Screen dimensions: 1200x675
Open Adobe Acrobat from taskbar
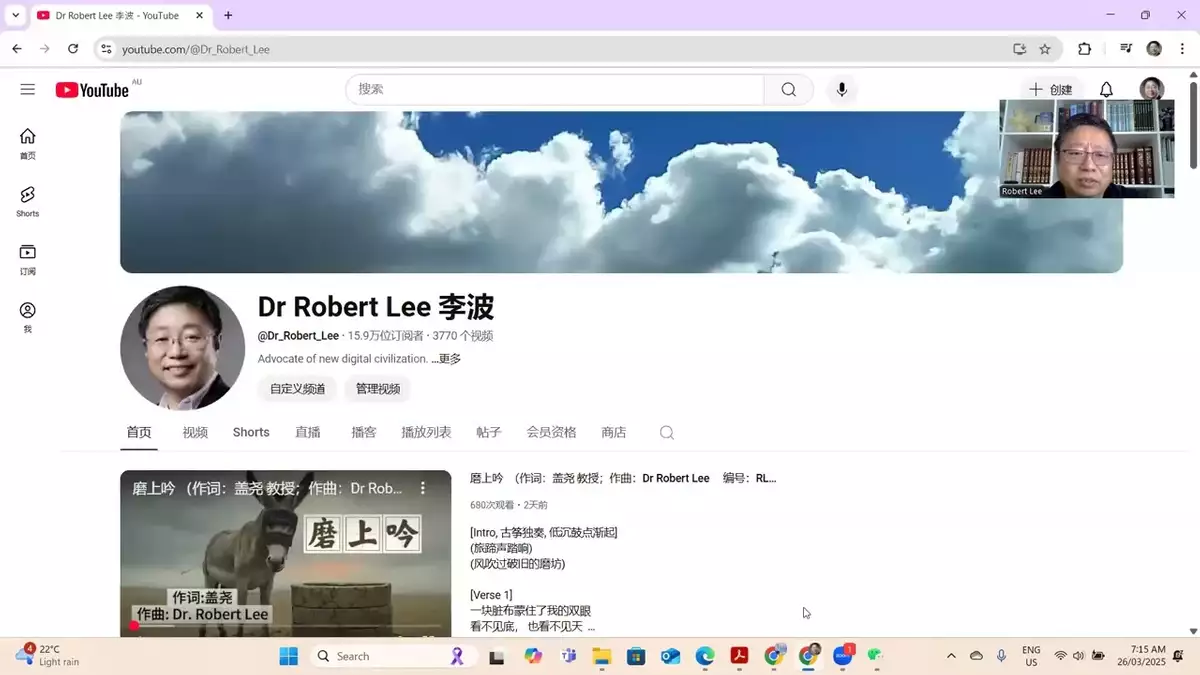click(x=739, y=656)
